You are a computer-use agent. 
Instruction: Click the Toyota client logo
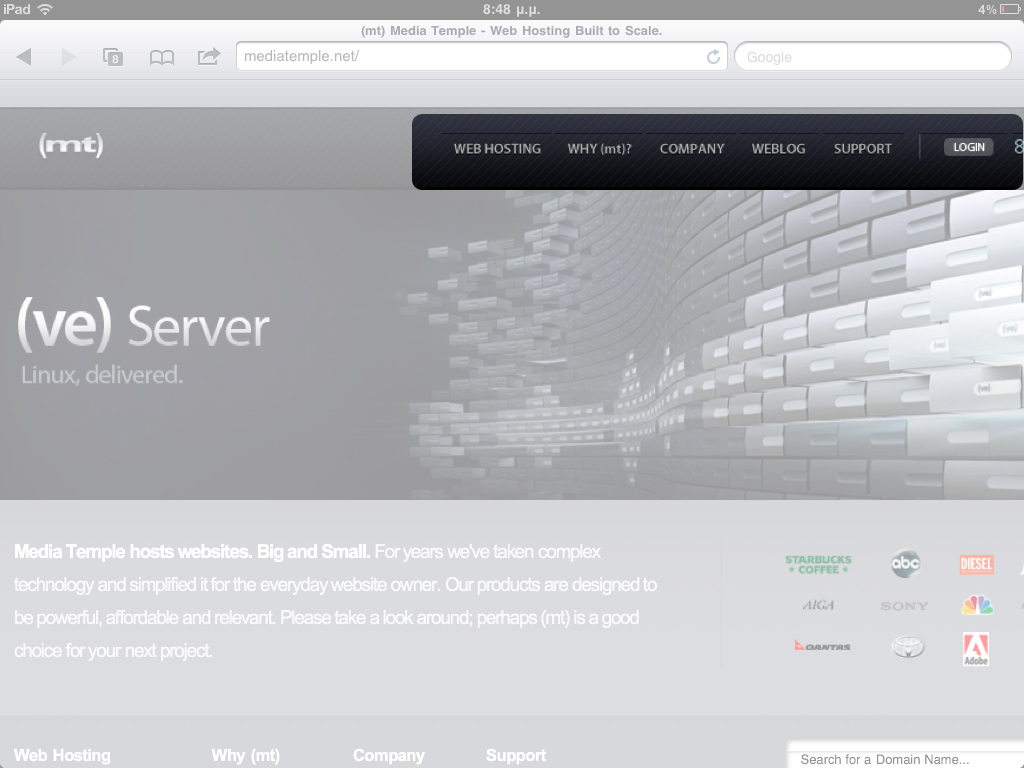(x=907, y=647)
